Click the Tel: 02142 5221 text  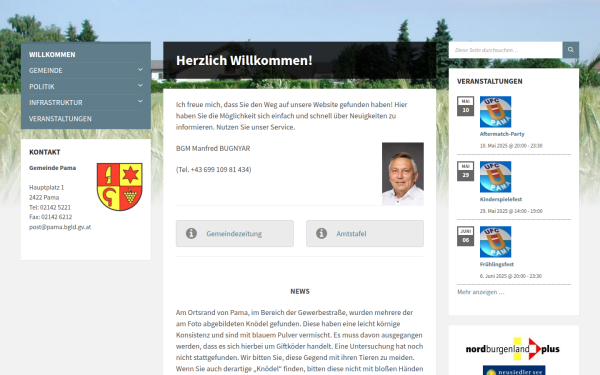[x=50, y=207]
